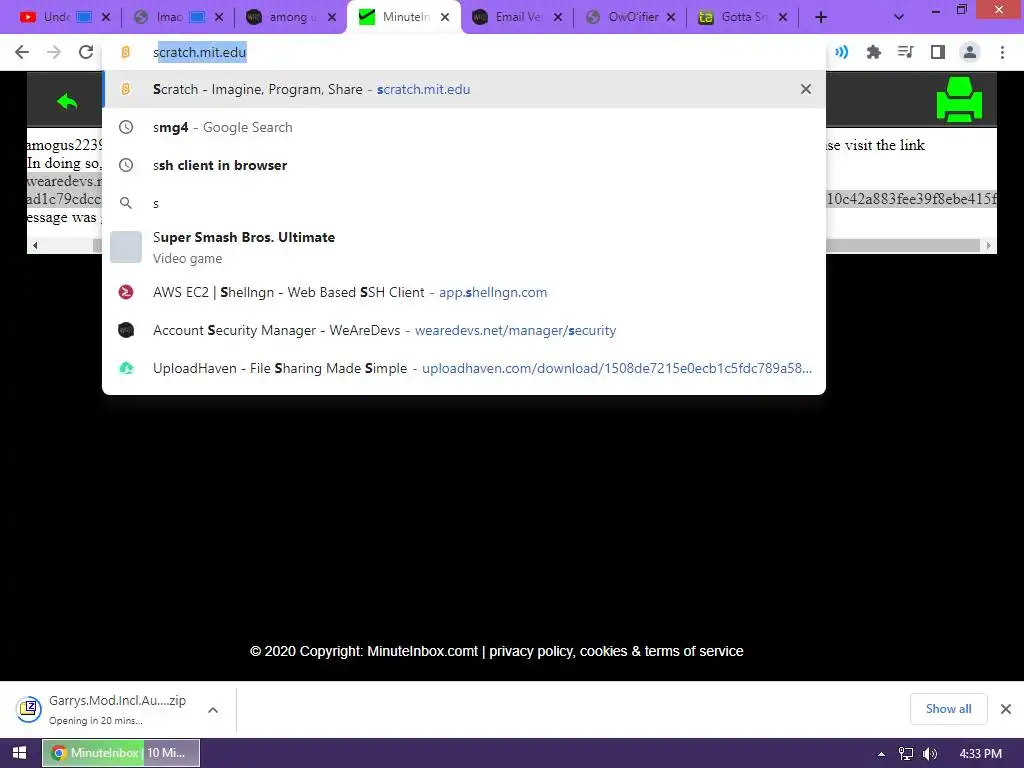Screen dimensions: 1024x768
Task: Open the tab search chevron
Action: [x=899, y=18]
